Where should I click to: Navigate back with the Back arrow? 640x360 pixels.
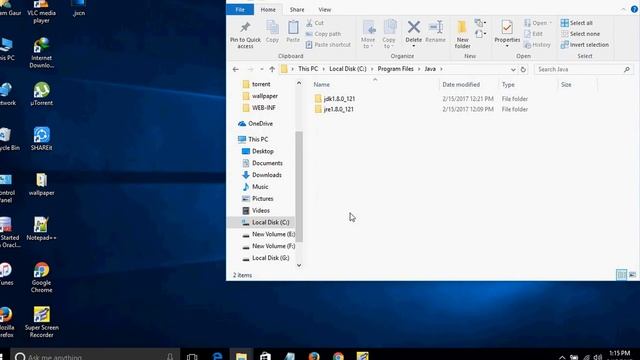coord(236,69)
